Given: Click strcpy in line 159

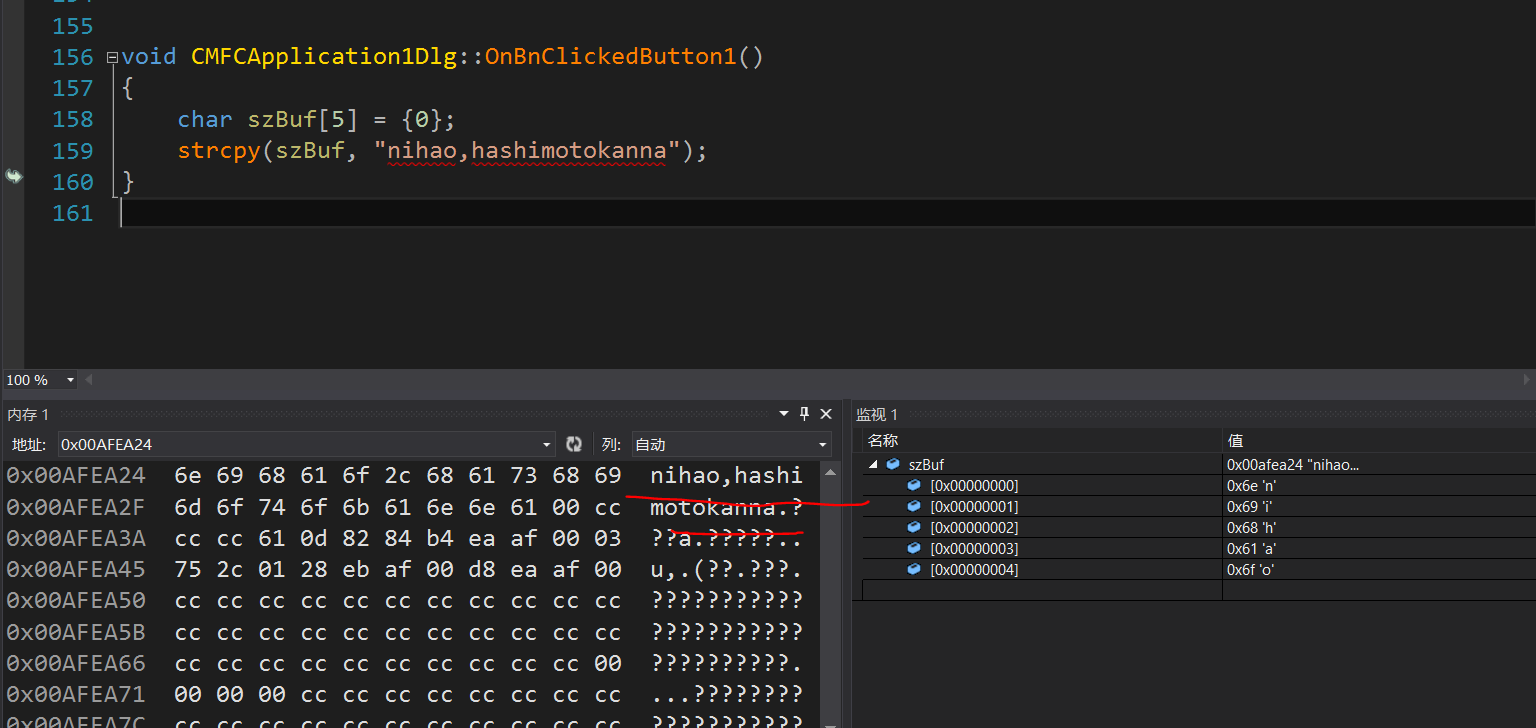Looking at the screenshot, I should tap(219, 151).
